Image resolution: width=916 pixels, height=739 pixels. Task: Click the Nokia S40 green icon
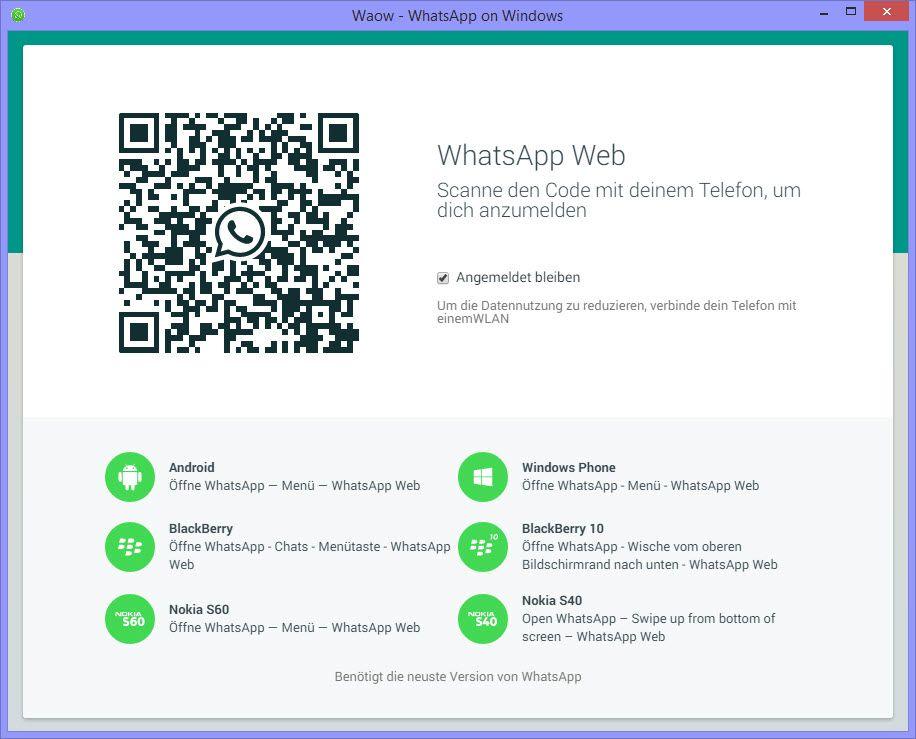pos(483,619)
